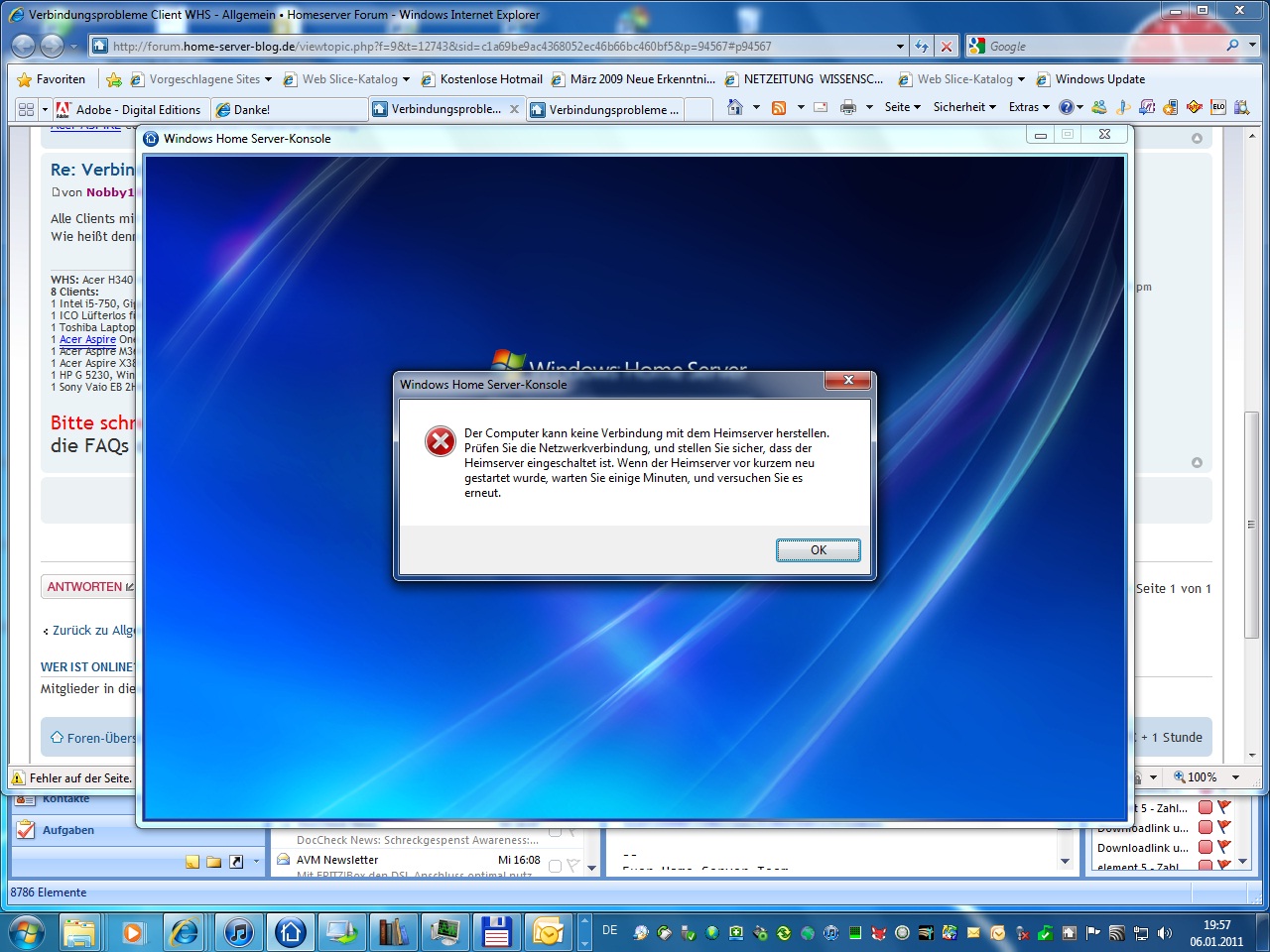
Task: Click the Read Mail envelope icon
Action: click(x=821, y=107)
